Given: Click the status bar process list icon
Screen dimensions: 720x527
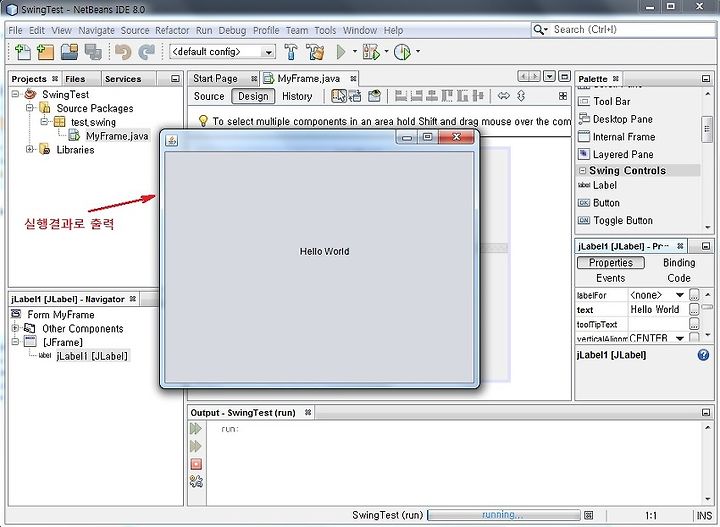Looking at the screenshot, I should pos(589,515).
